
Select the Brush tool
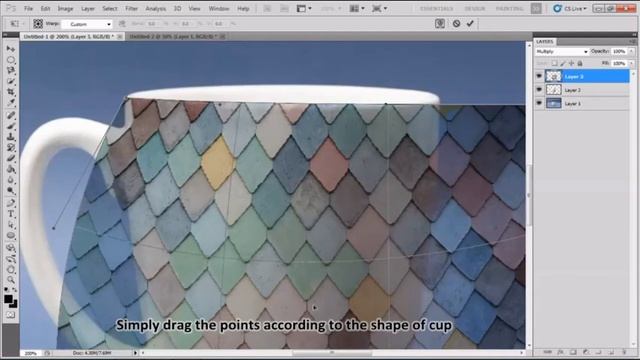(x=11, y=126)
